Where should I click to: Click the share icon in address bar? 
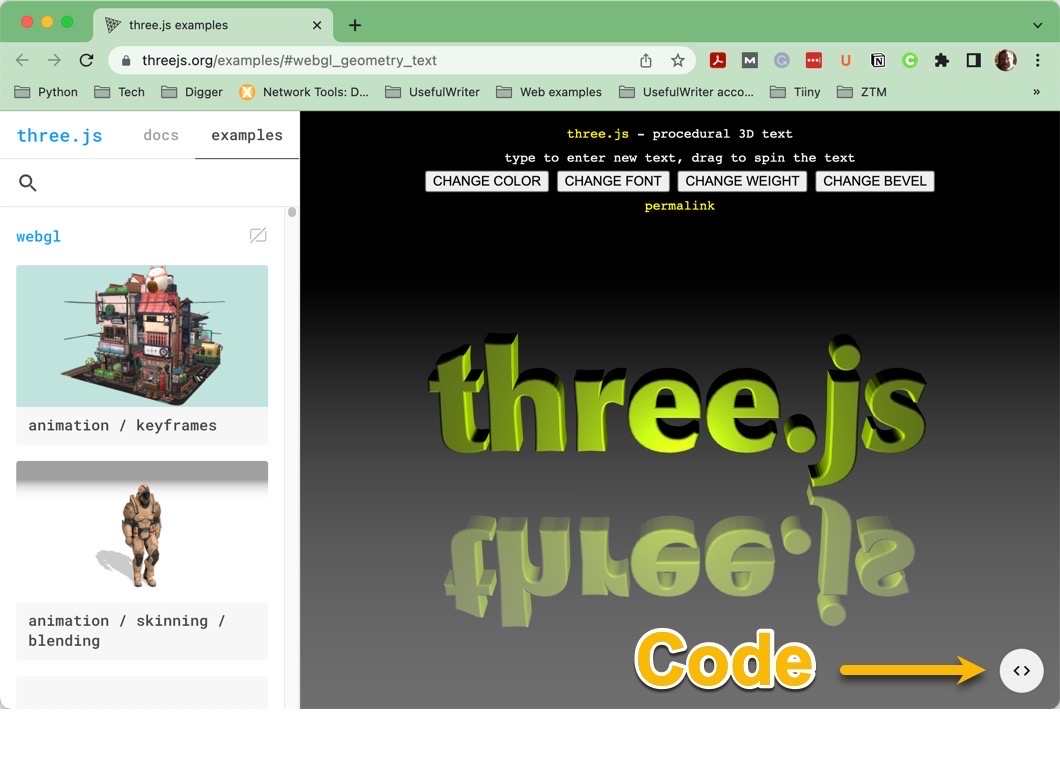click(646, 60)
